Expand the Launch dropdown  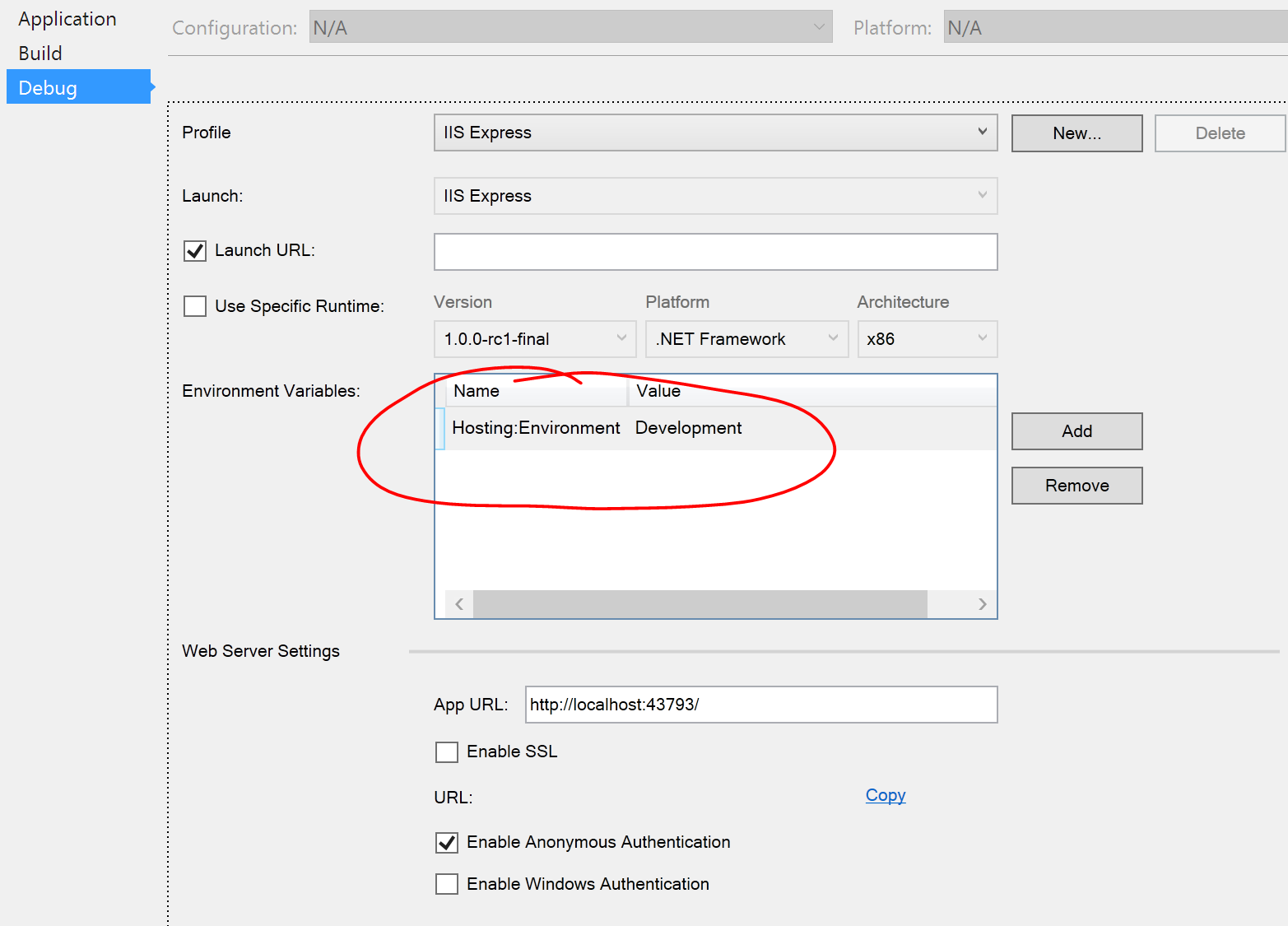coord(715,196)
